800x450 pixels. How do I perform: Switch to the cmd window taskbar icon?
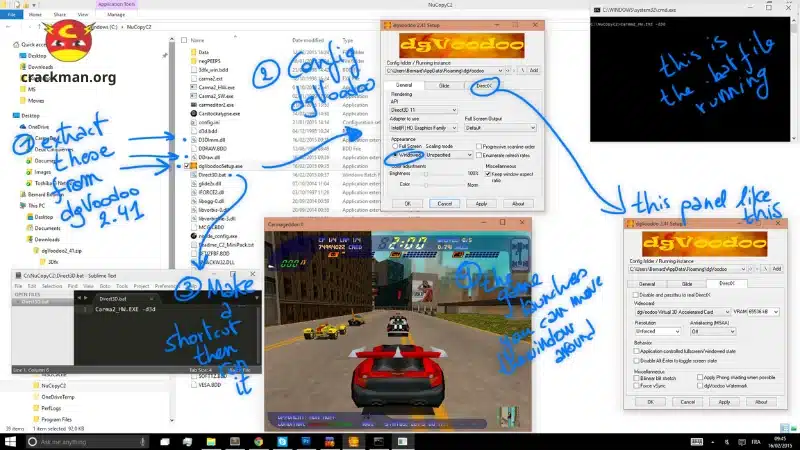click(379, 442)
